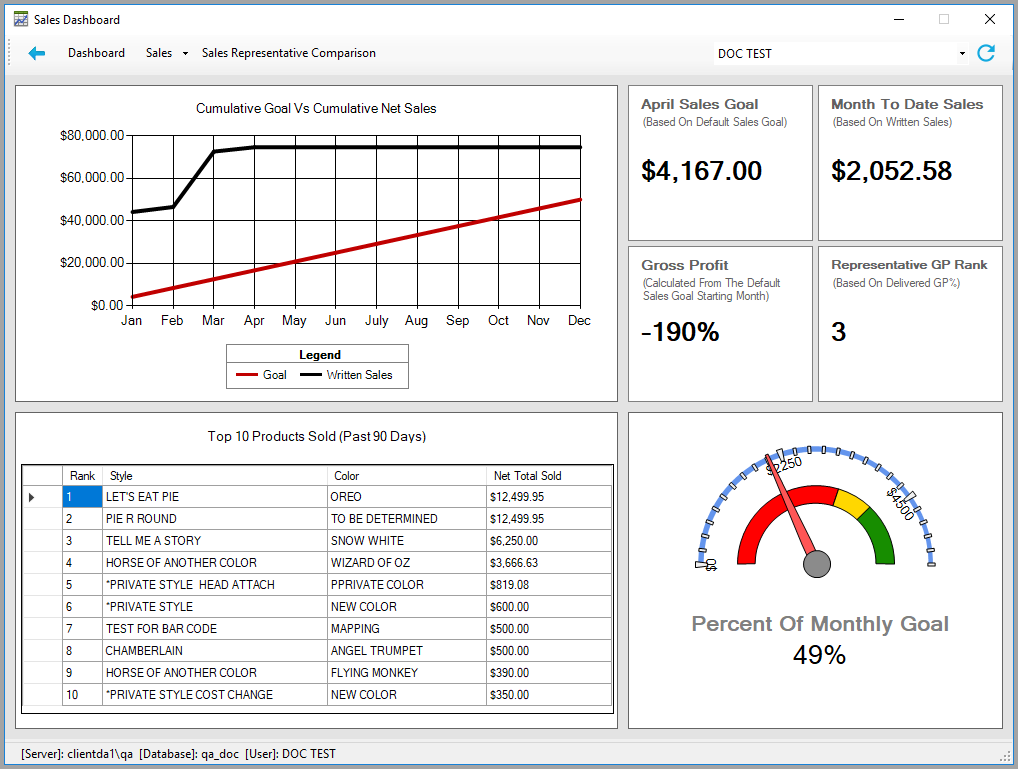Click the Gross Profit -190% value
1018x769 pixels.
[680, 333]
